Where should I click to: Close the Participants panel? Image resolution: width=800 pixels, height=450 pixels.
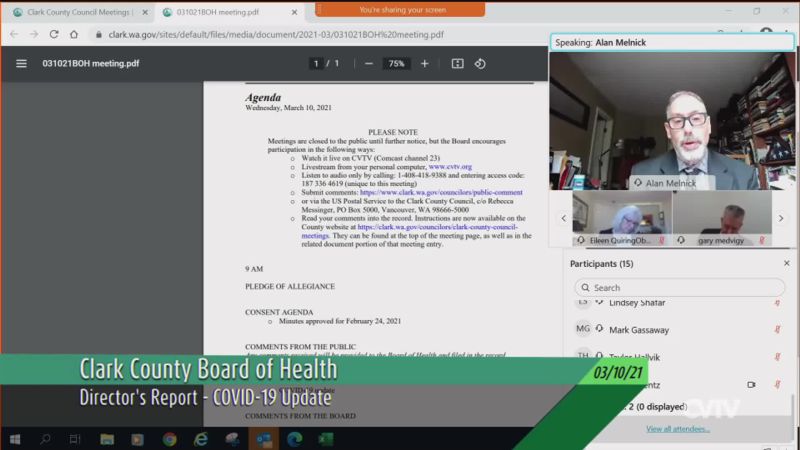(x=786, y=263)
